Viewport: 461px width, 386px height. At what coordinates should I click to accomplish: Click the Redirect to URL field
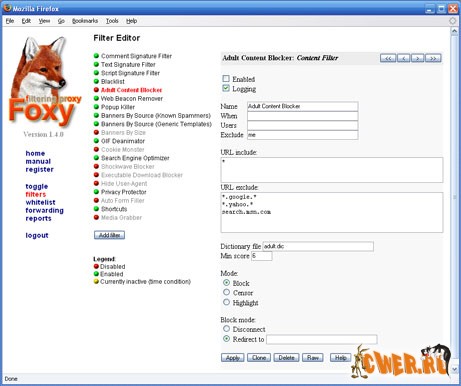pos(322,339)
